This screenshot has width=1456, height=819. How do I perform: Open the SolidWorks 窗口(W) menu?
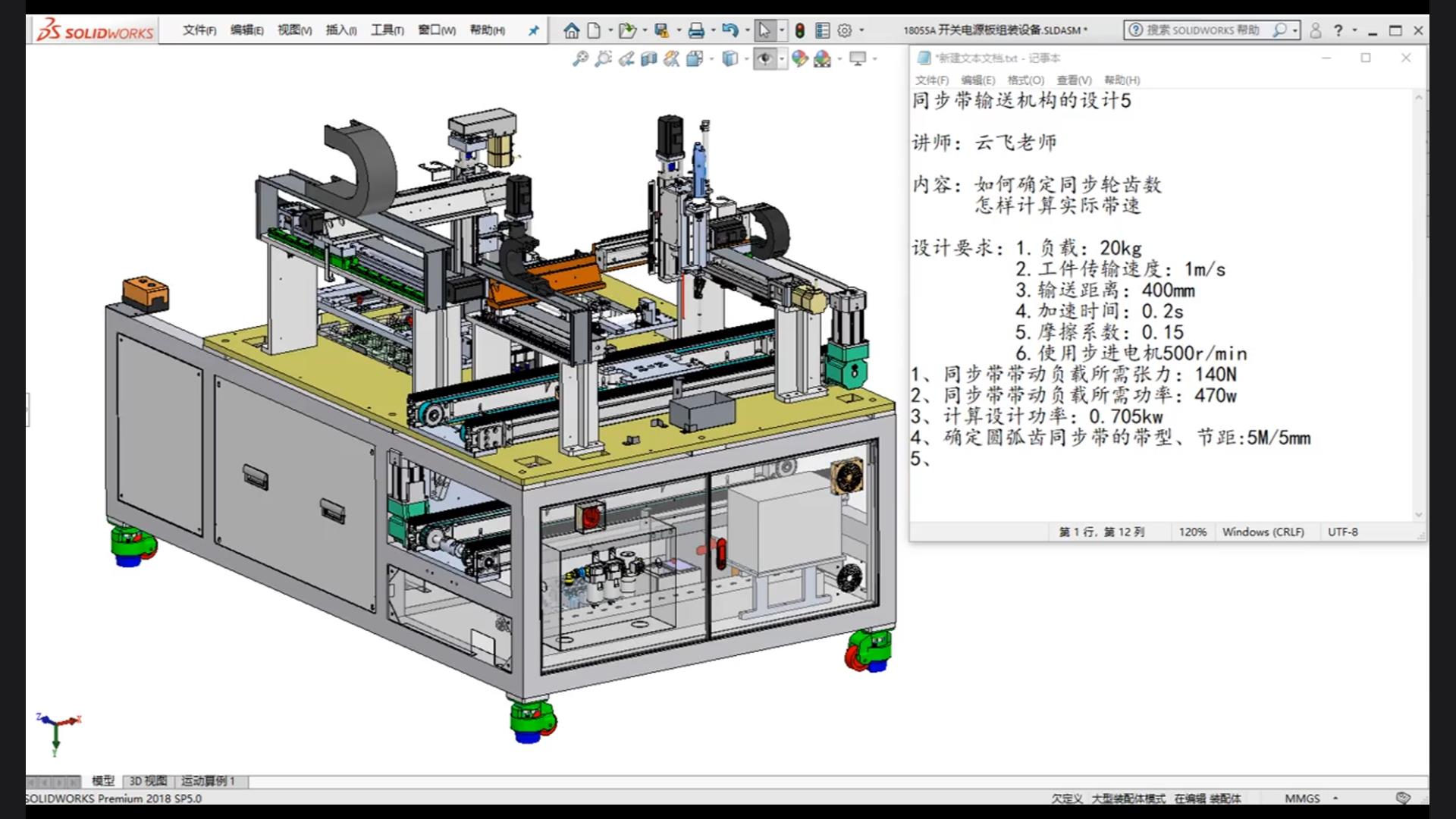(437, 30)
